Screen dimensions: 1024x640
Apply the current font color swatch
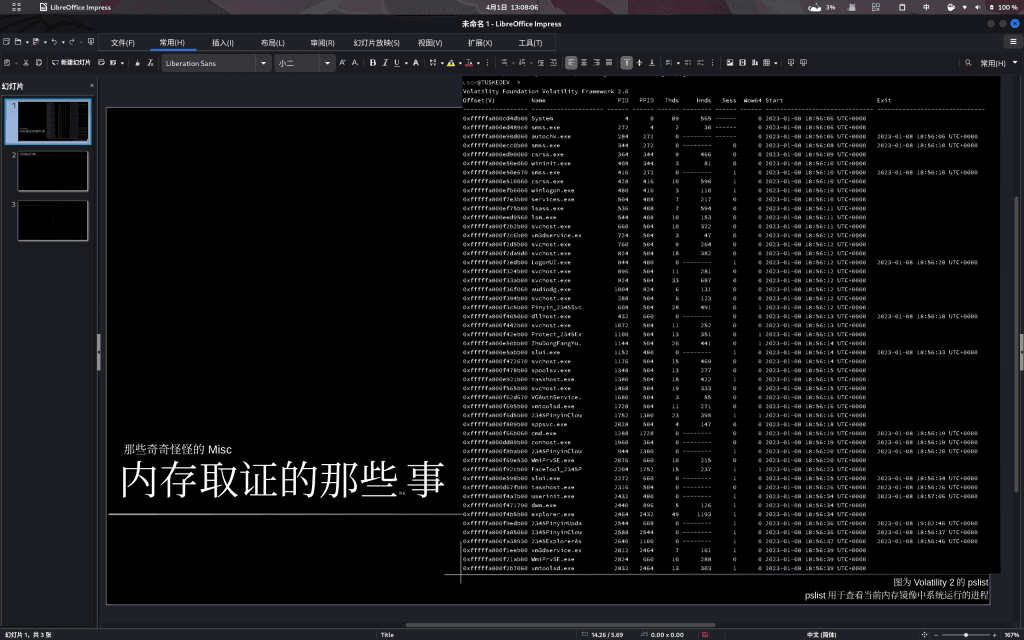[x=469, y=63]
